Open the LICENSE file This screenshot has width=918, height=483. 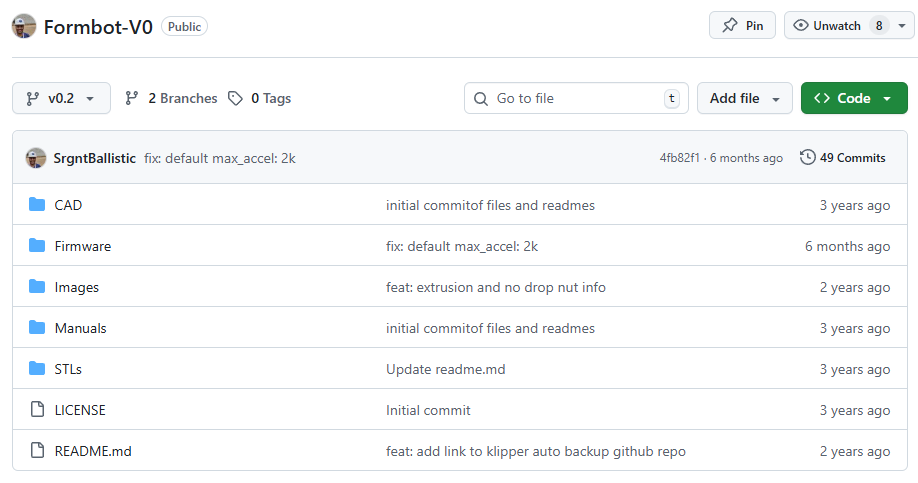[x=80, y=410]
